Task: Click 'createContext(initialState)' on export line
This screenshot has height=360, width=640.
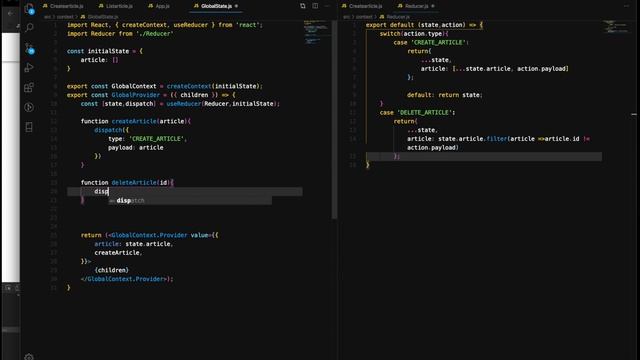Action: 214,86
